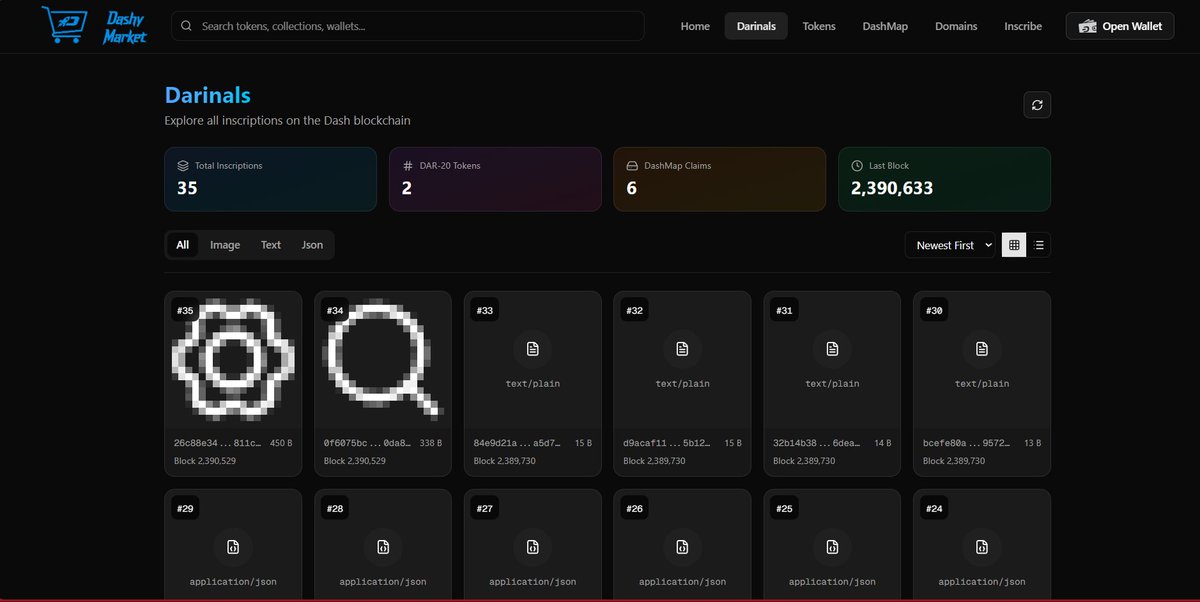This screenshot has height=602, width=1200.
Task: Focus the search tokens, collections, wallets field
Action: click(x=407, y=26)
